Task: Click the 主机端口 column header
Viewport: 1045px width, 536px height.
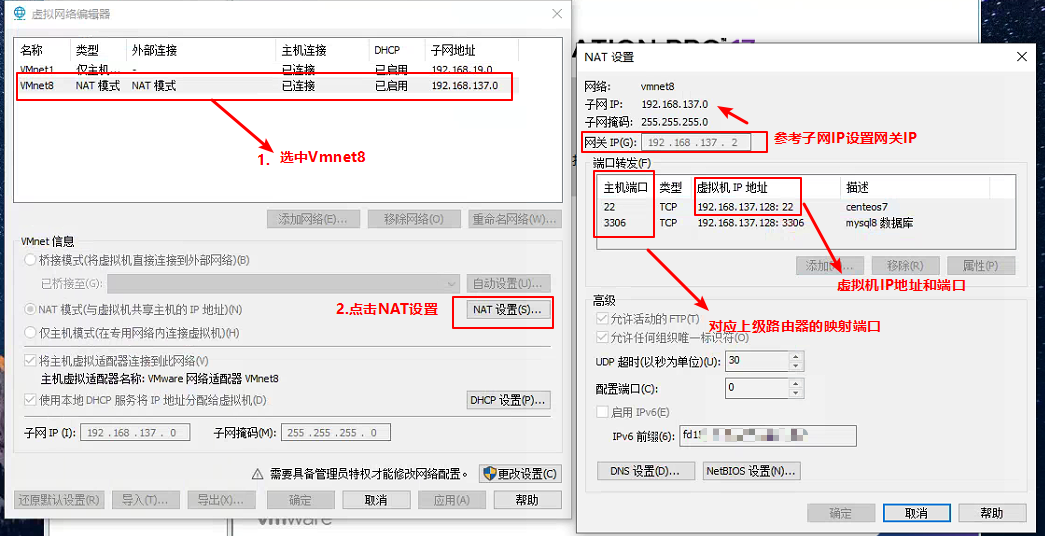Action: (626, 187)
